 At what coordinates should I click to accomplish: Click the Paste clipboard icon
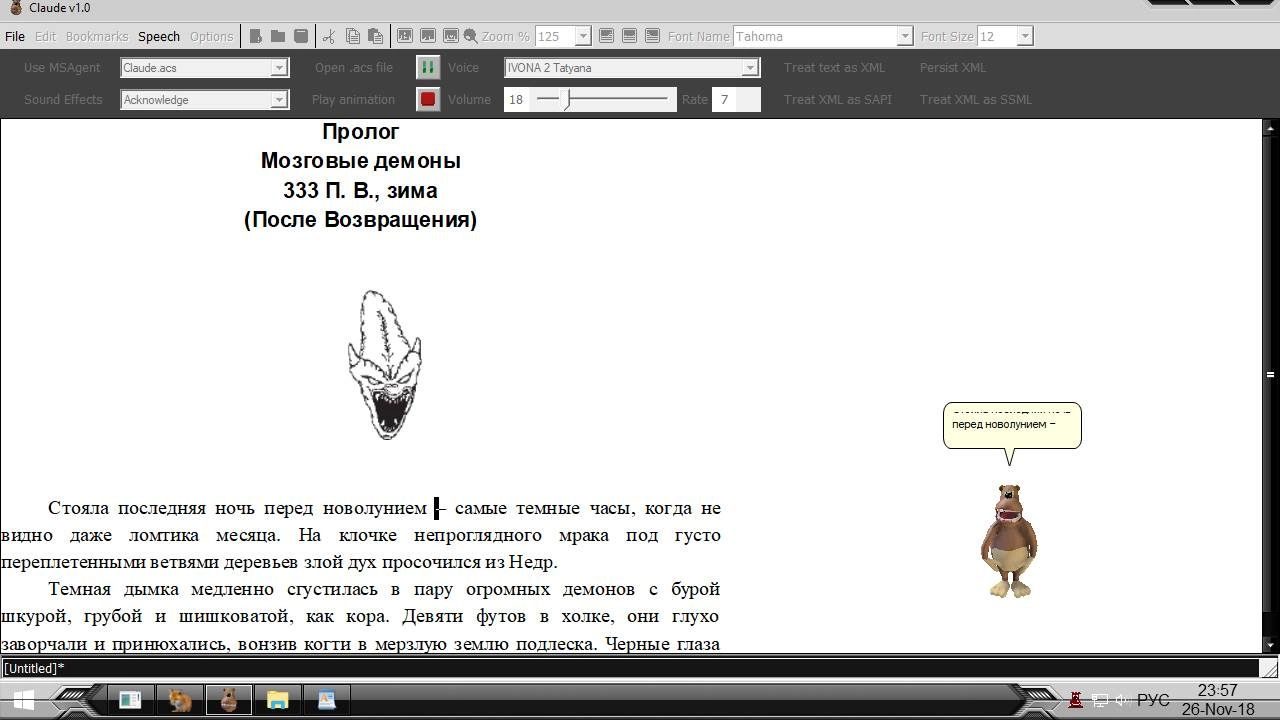[375, 36]
